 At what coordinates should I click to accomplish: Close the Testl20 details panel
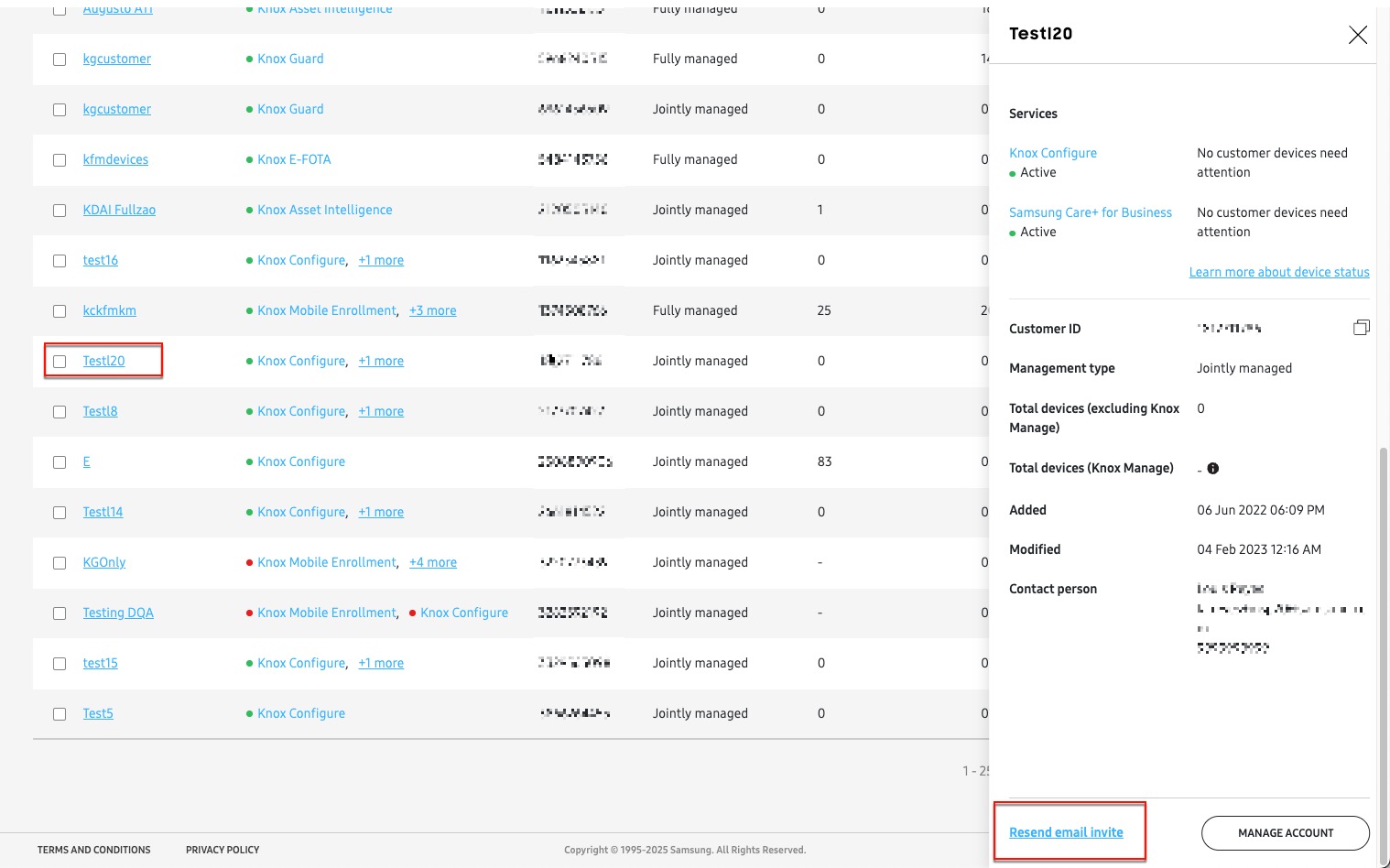point(1358,35)
